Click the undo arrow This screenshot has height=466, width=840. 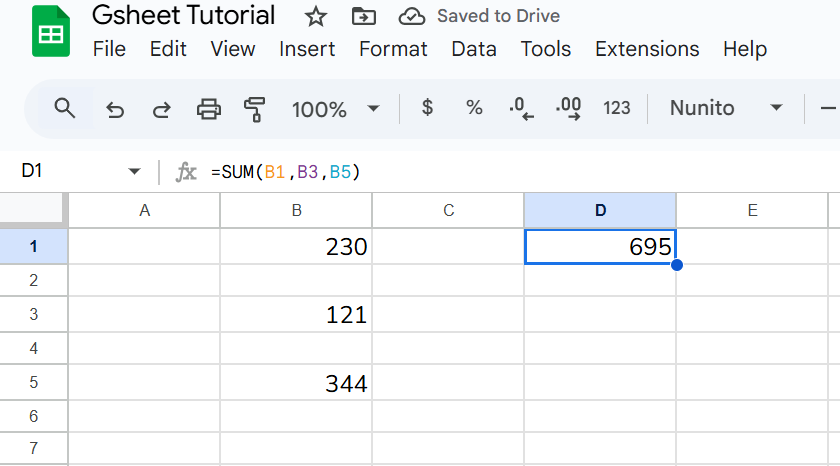115,109
